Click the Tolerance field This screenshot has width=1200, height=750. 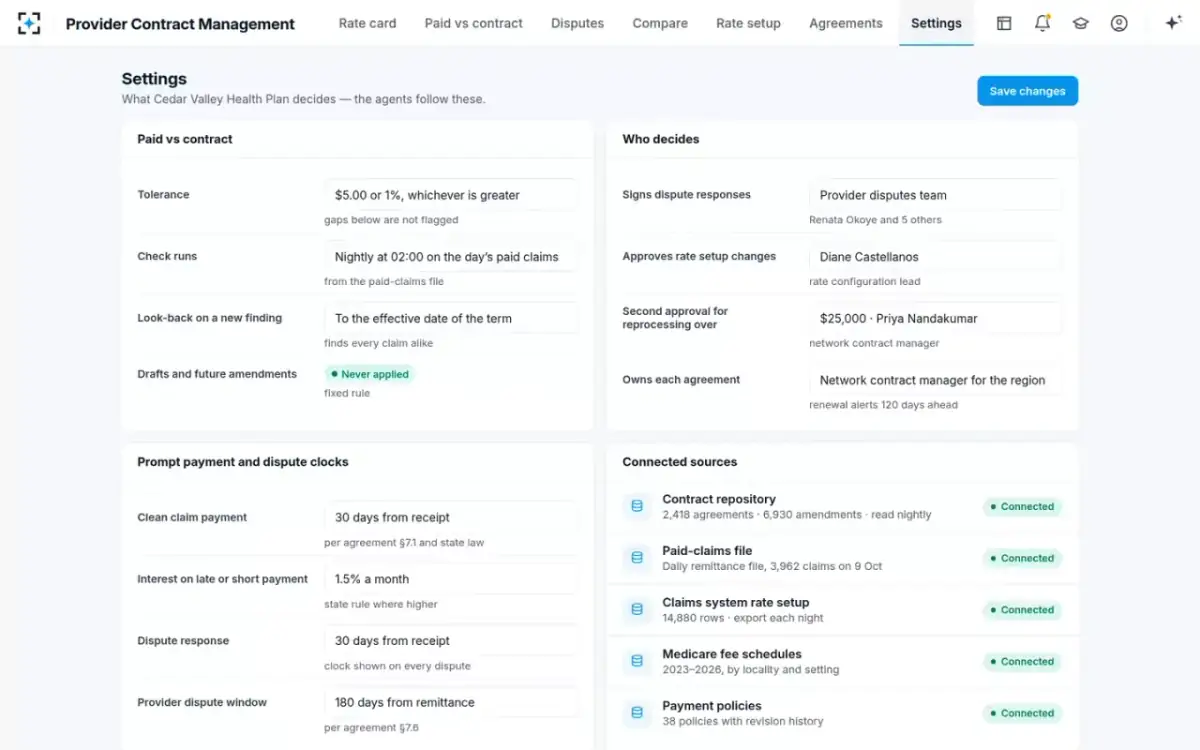pyautogui.click(x=451, y=195)
